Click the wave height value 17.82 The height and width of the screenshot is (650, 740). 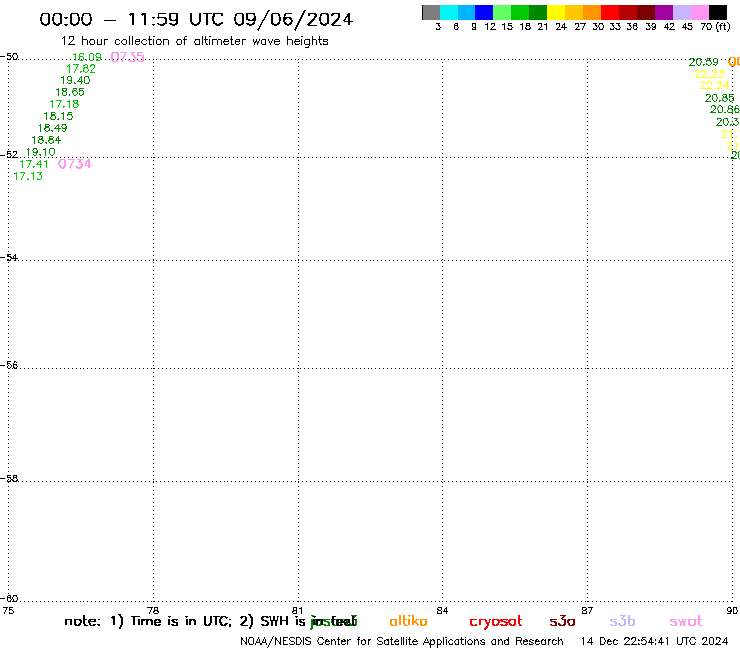coord(81,69)
